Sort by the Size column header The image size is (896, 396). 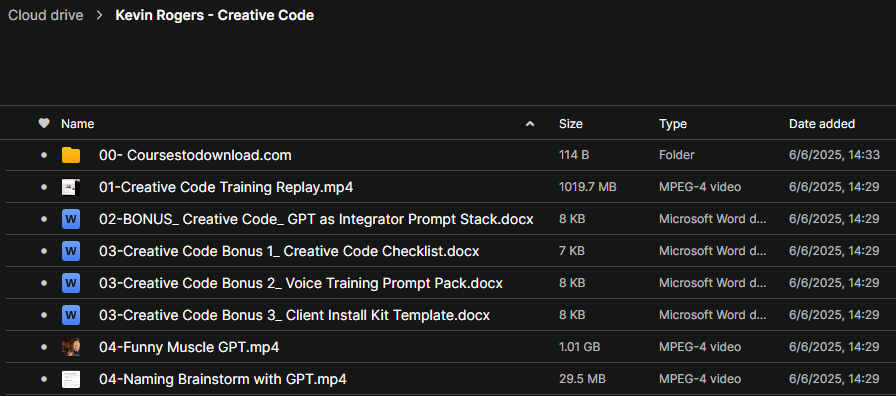click(x=571, y=123)
